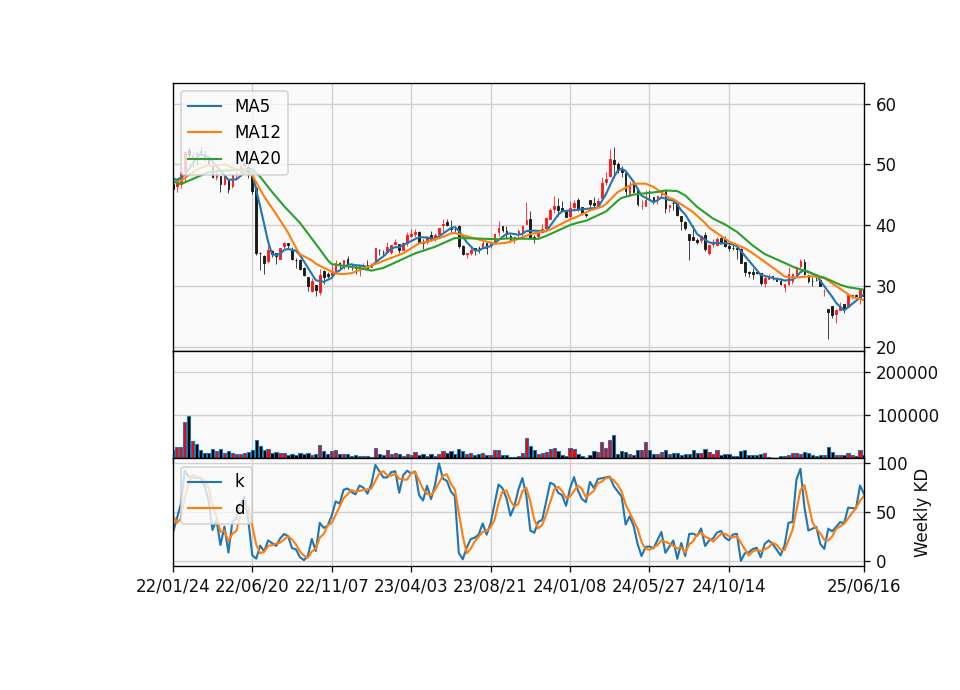Click the price axis label 60
Viewport: 960px width, 690px height.
click(x=885, y=105)
